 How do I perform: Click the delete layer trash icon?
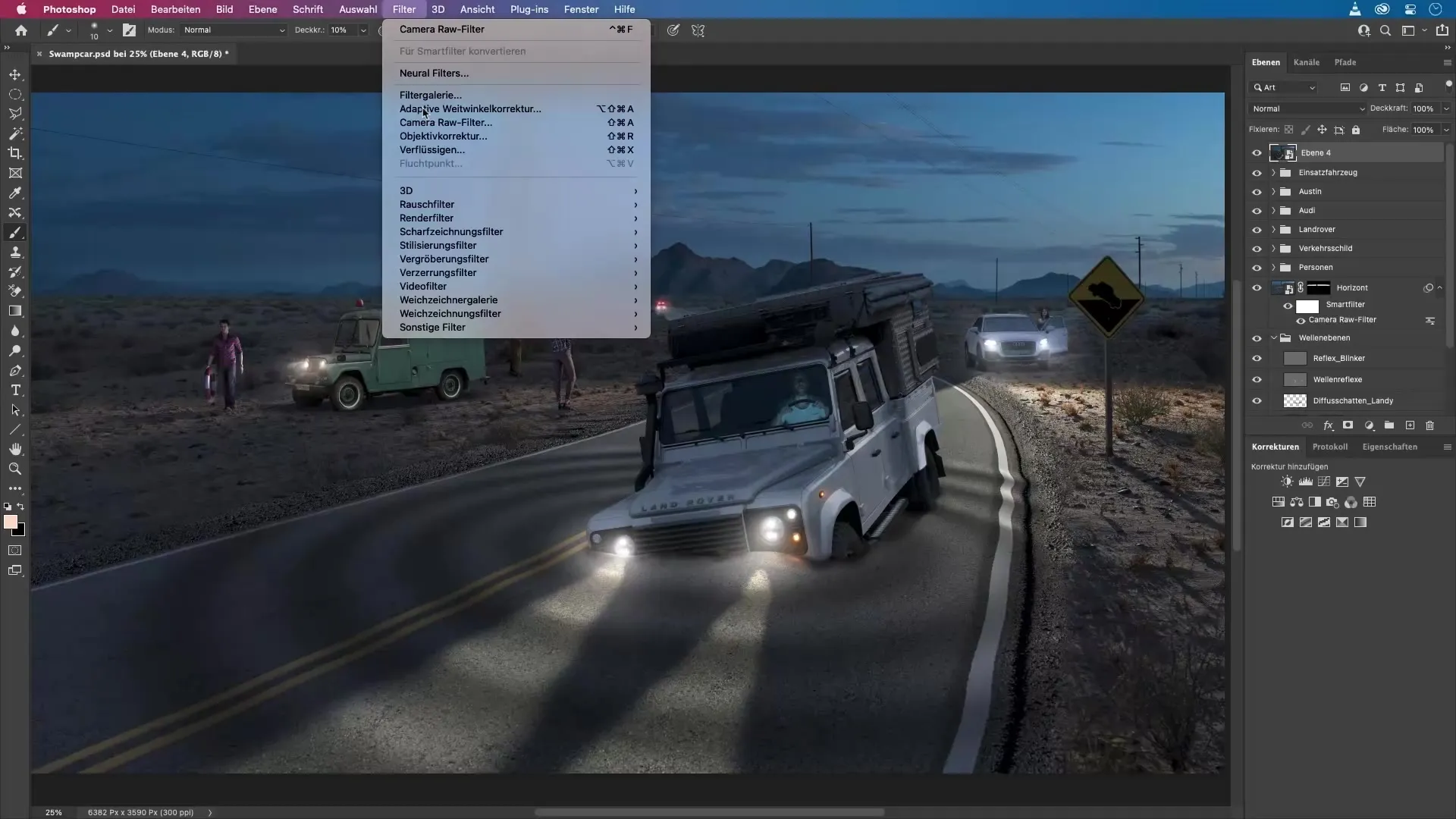[x=1429, y=425]
